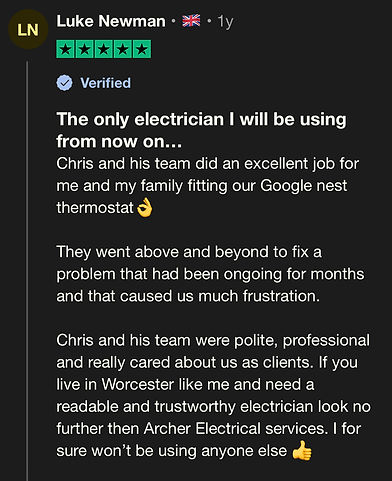Image resolution: width=392 pixels, height=481 pixels.
Task: Click the word Worcester in the review
Action: 138,384
